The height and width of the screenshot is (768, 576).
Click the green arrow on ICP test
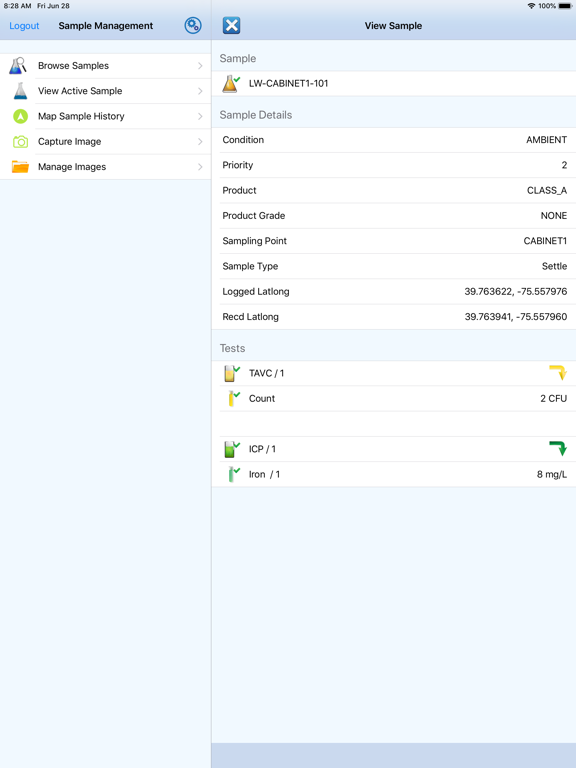point(558,448)
